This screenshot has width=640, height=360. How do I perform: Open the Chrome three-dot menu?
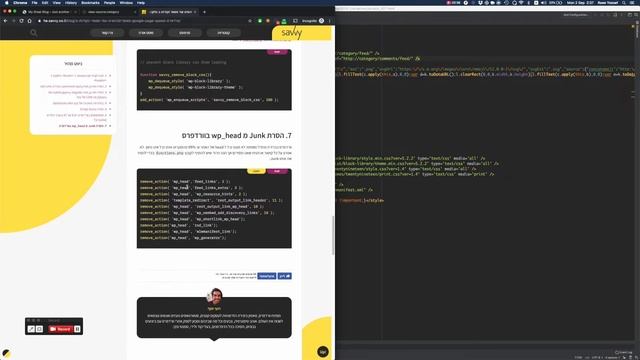coord(329,21)
